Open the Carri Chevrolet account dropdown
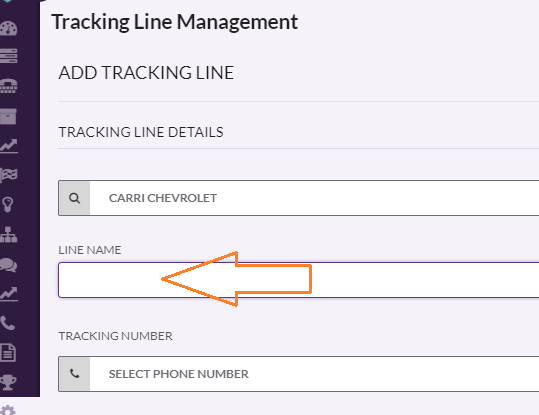 tap(314, 198)
